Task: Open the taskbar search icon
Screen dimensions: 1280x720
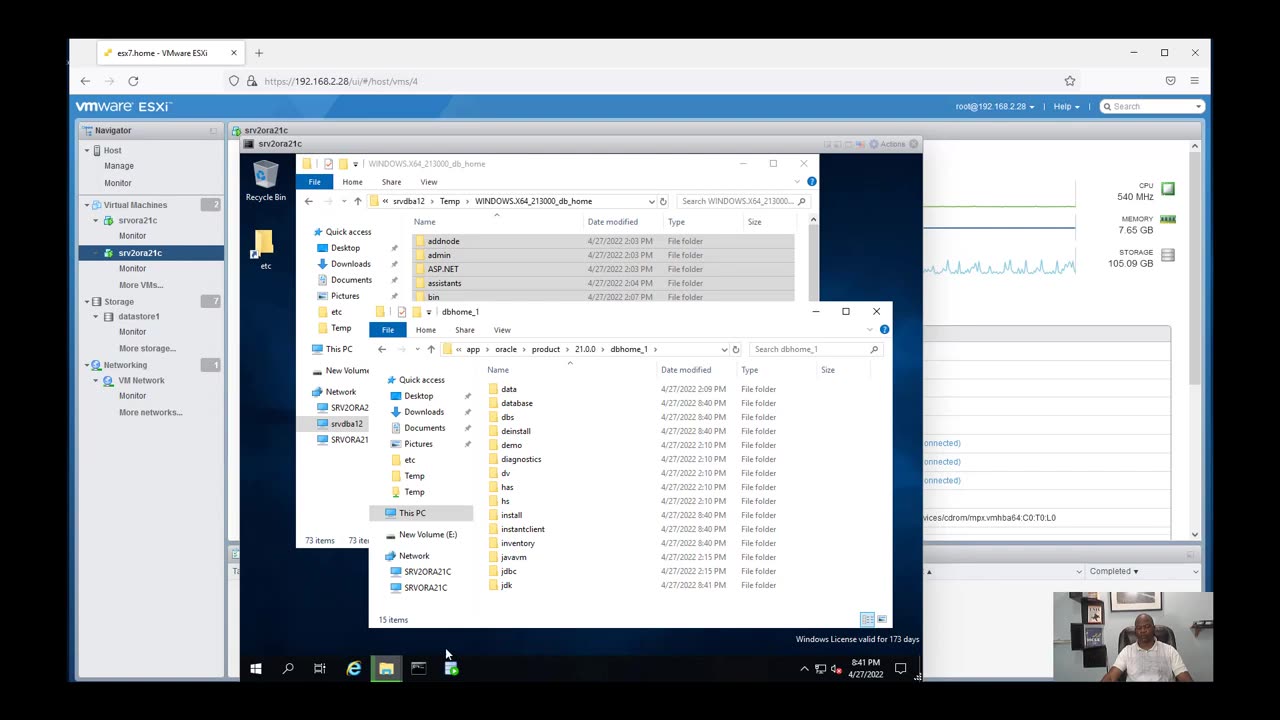Action: [288, 668]
